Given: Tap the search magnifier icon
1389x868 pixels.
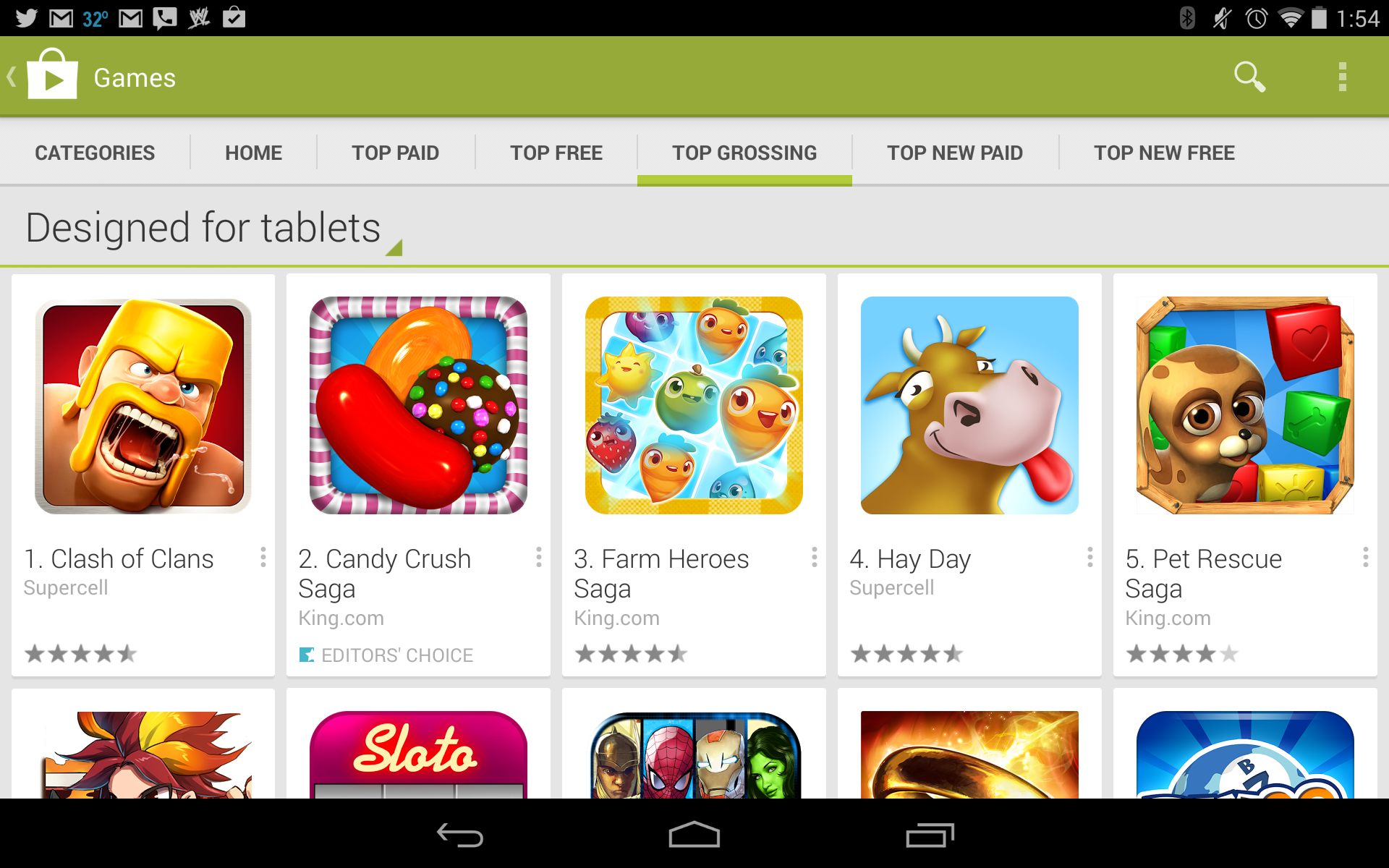Looking at the screenshot, I should (x=1249, y=77).
